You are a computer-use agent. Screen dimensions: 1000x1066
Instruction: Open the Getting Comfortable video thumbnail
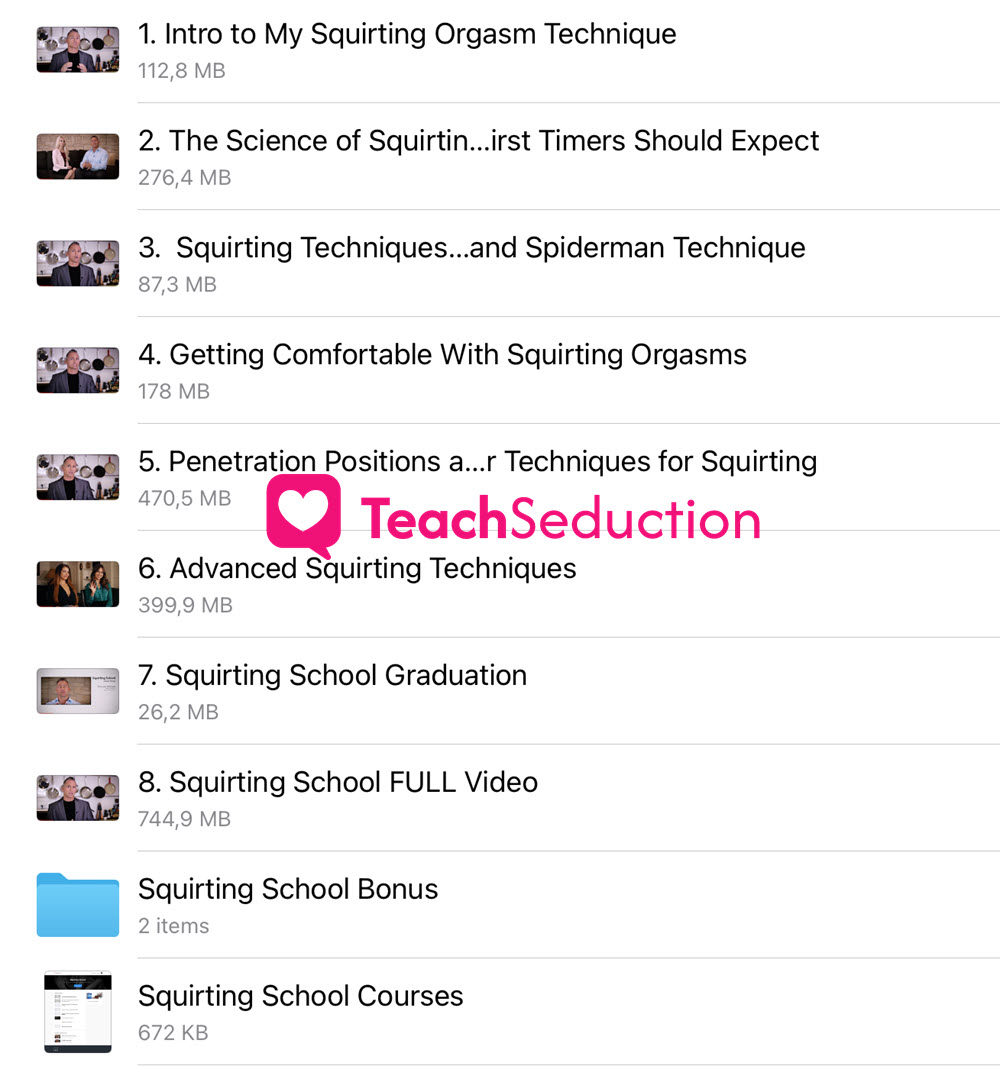[x=77, y=370]
